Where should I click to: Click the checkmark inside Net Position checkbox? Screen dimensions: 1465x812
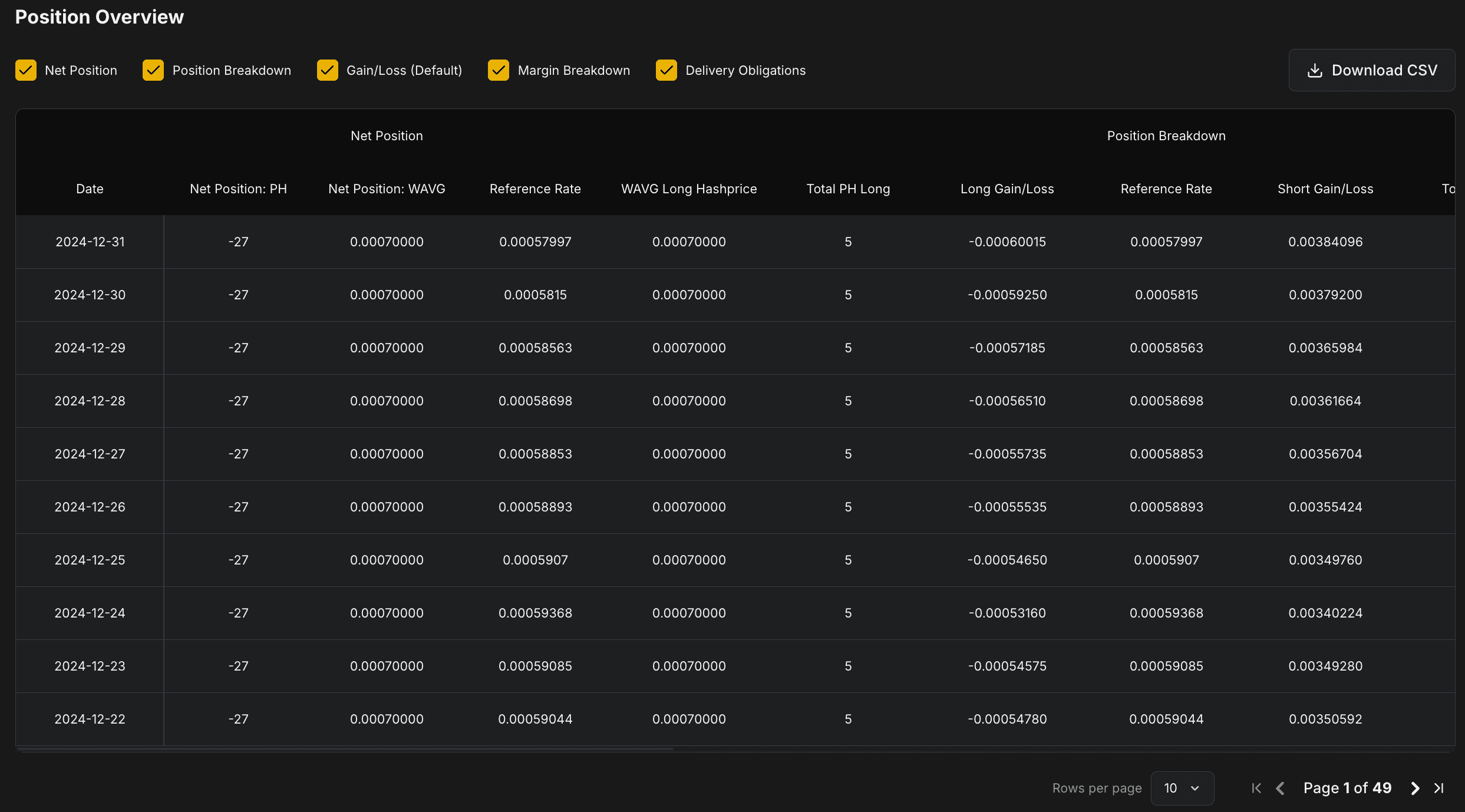pyautogui.click(x=25, y=70)
